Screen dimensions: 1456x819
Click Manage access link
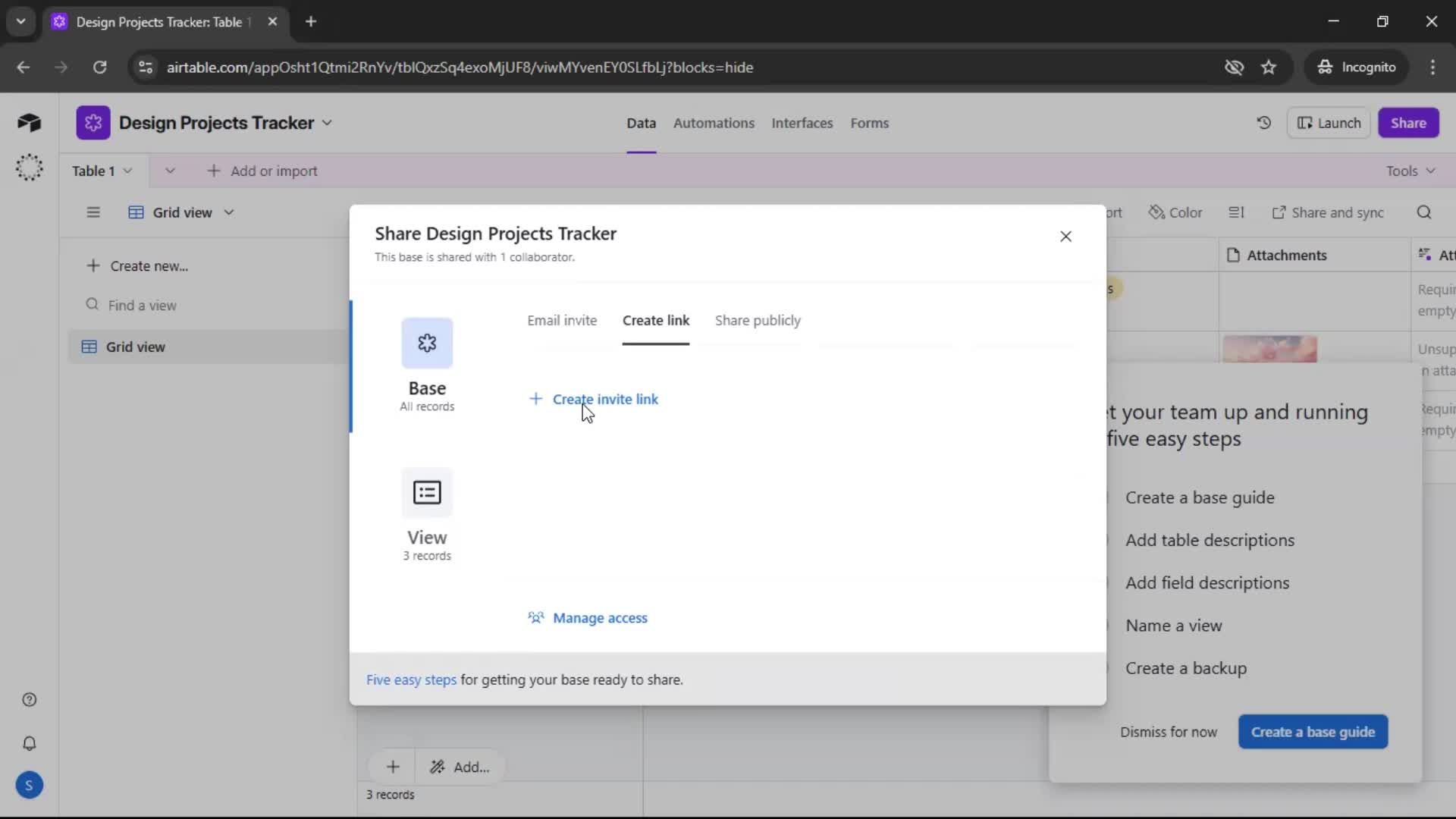[588, 618]
